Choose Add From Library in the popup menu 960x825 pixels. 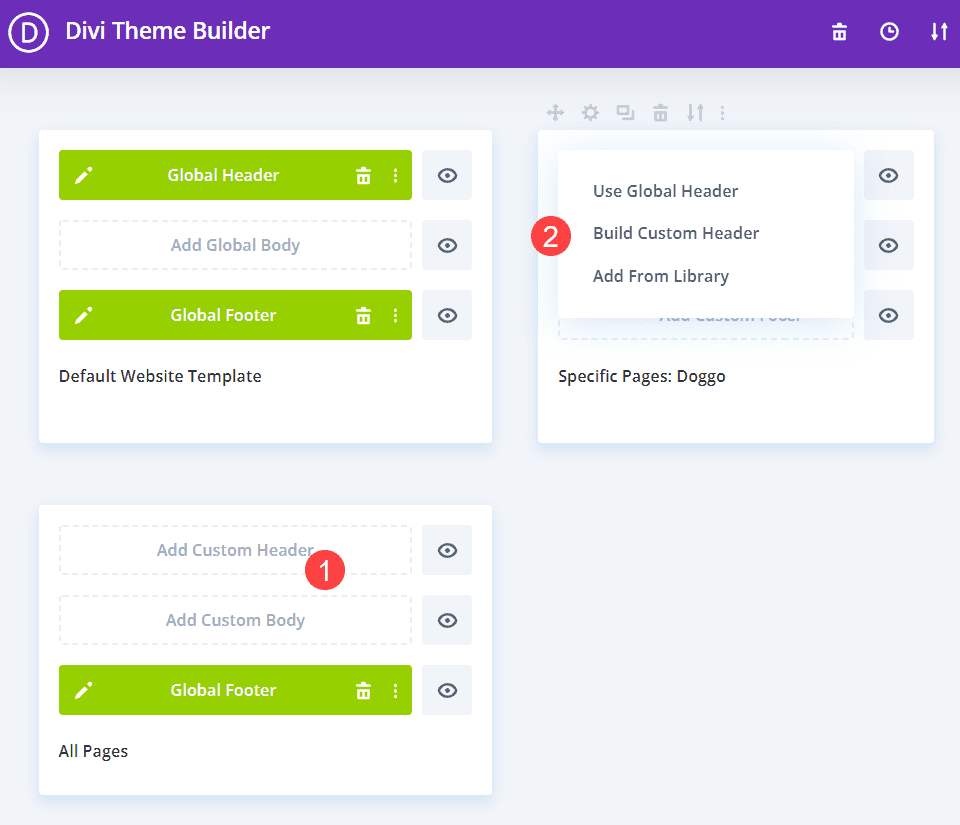pyautogui.click(x=661, y=276)
